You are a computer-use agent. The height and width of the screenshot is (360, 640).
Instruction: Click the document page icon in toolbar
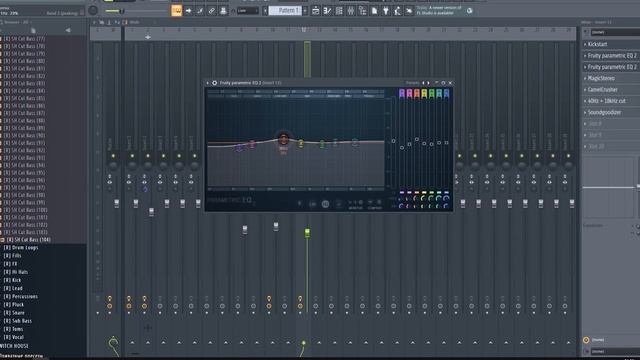click(374, 11)
